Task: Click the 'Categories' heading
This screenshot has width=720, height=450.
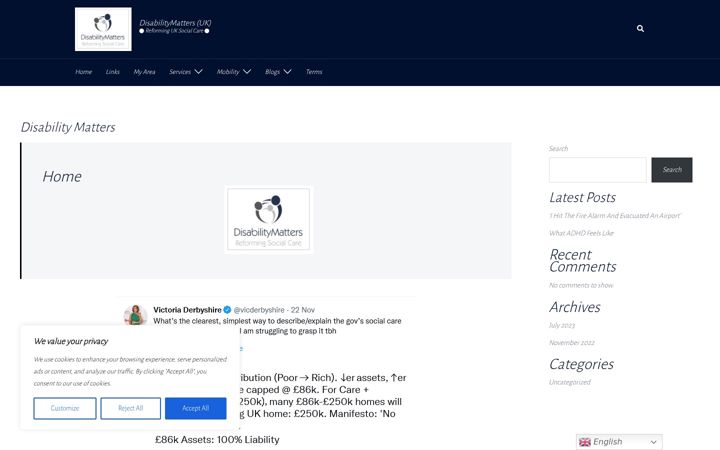Action: click(x=581, y=364)
